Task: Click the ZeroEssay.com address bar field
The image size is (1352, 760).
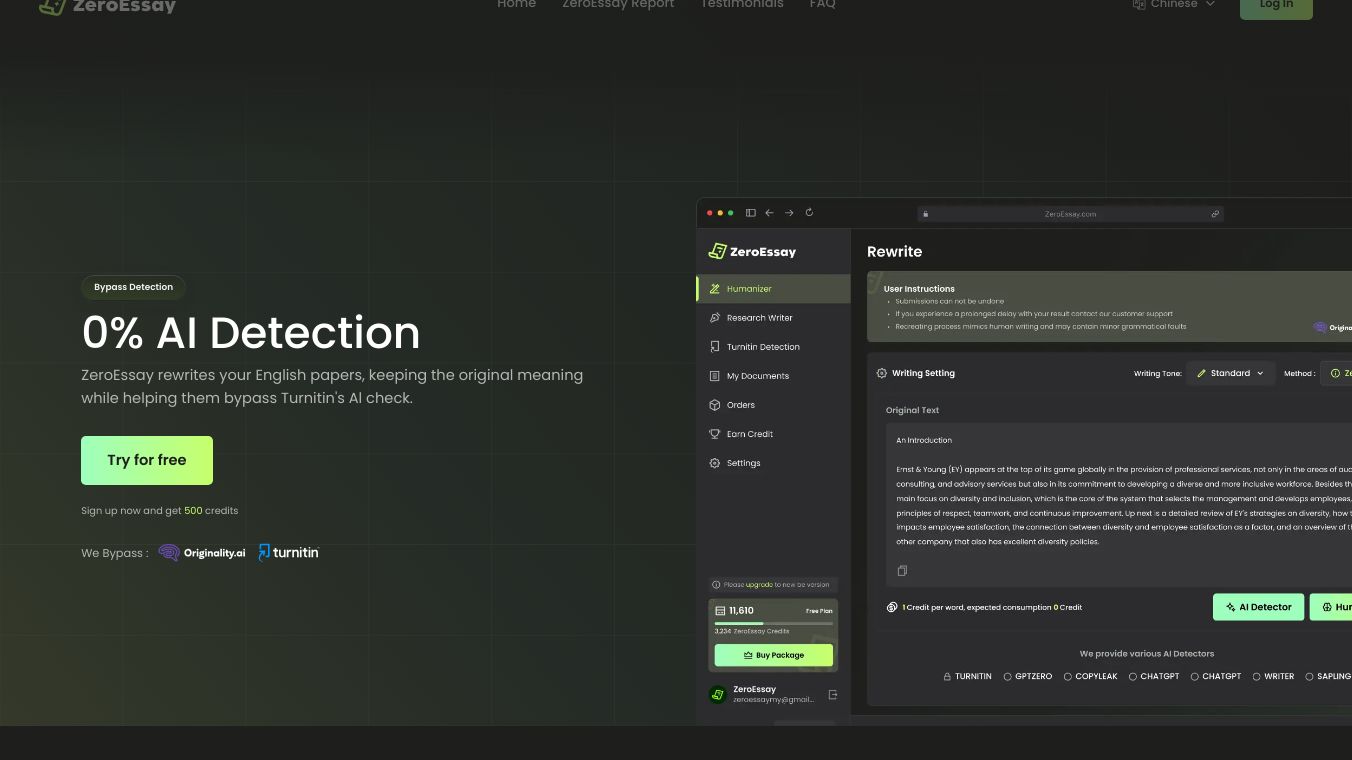Action: 1070,214
